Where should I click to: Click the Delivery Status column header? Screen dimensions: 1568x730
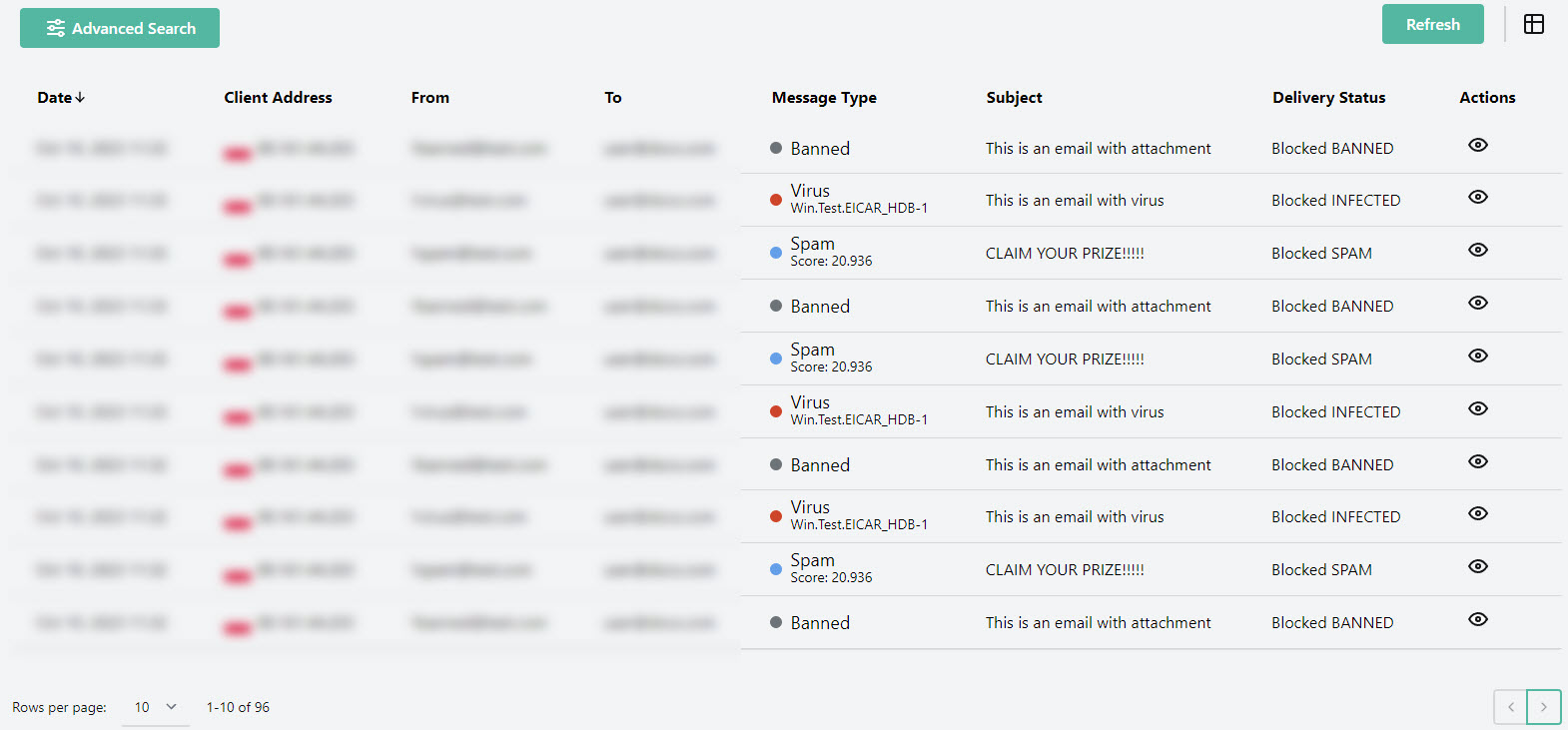pos(1328,98)
